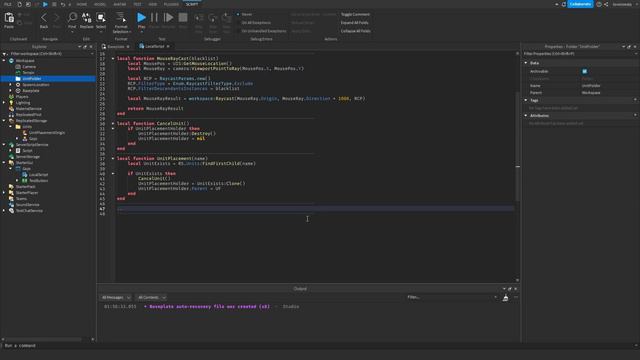Clear the Output window with broom icon
The image size is (640, 360).
pyautogui.click(x=505, y=298)
